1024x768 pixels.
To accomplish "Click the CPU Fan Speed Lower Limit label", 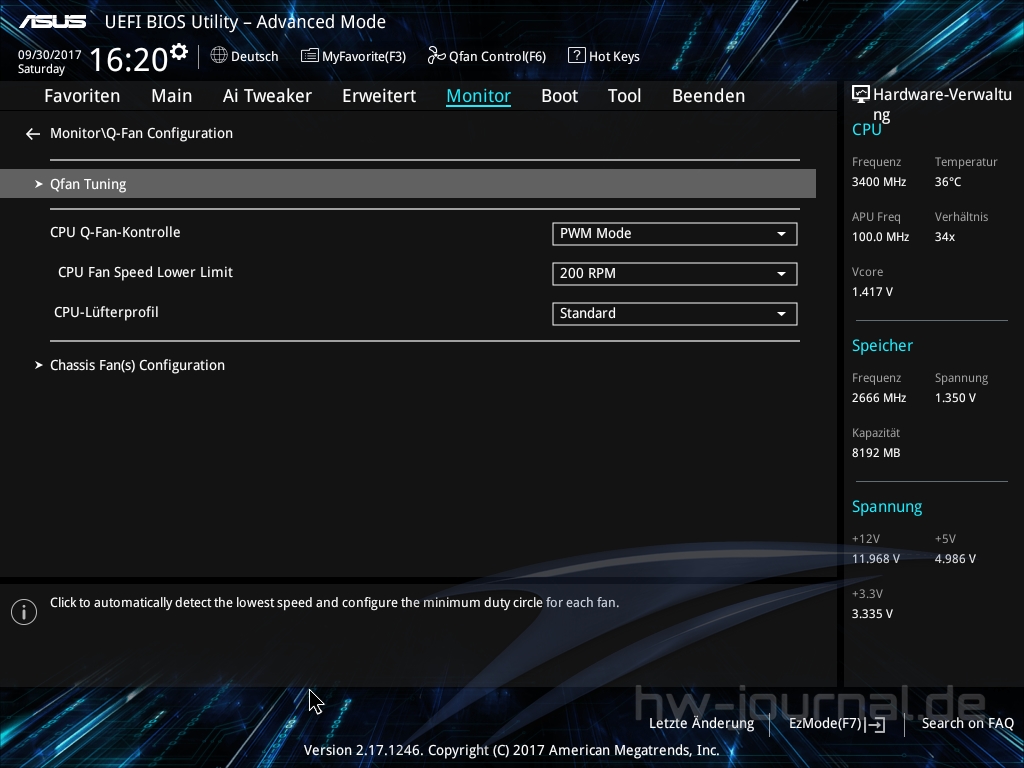I will click(146, 272).
